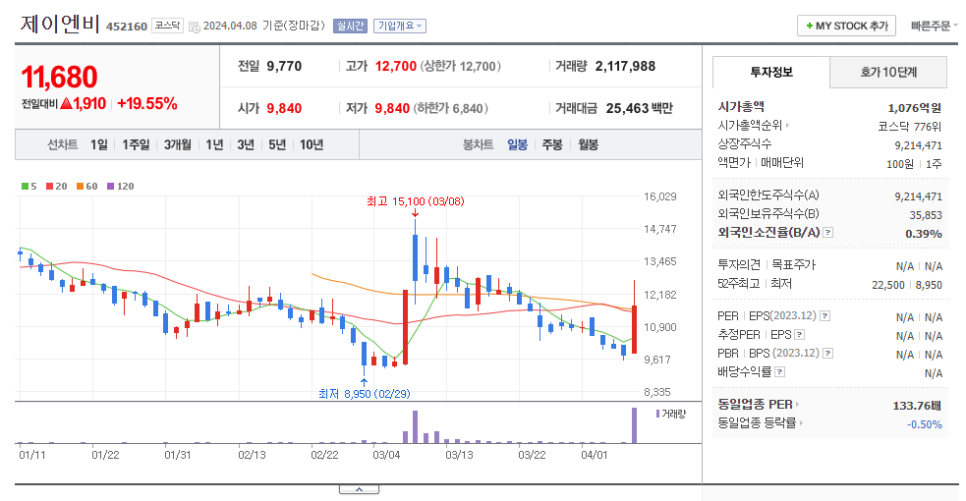Screen dimensions: 966x501
Task: Click the 외국인보유주식수(B) value 35,853
Action: pos(926,214)
